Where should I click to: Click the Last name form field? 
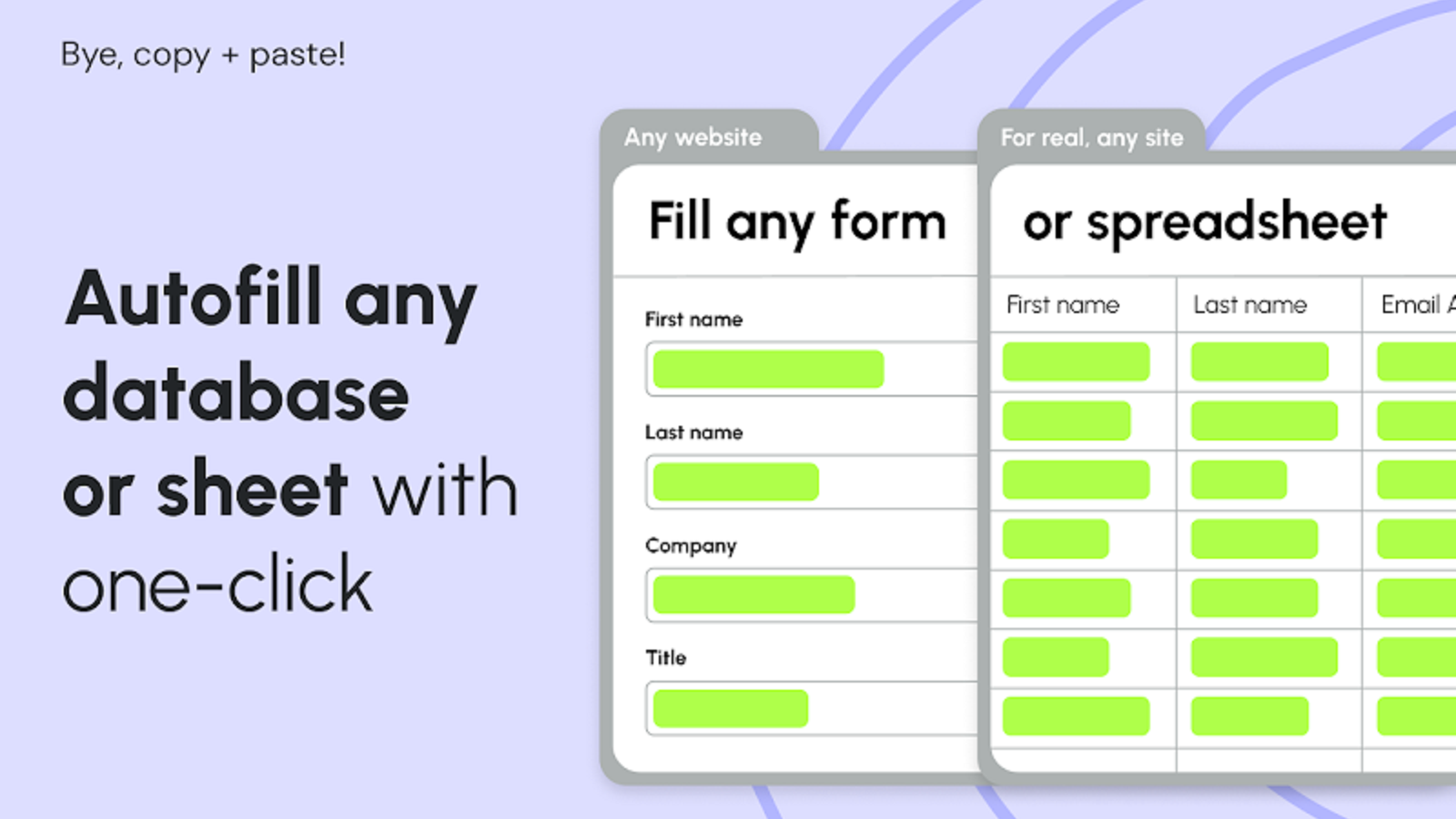812,481
